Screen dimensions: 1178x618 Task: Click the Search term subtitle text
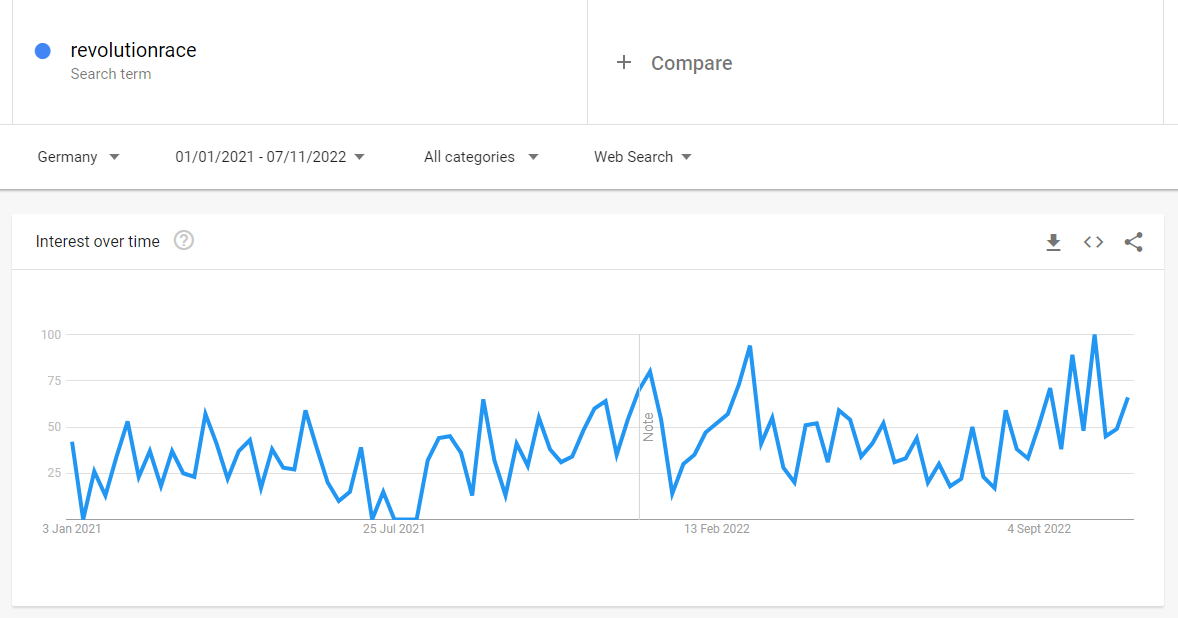click(x=111, y=74)
